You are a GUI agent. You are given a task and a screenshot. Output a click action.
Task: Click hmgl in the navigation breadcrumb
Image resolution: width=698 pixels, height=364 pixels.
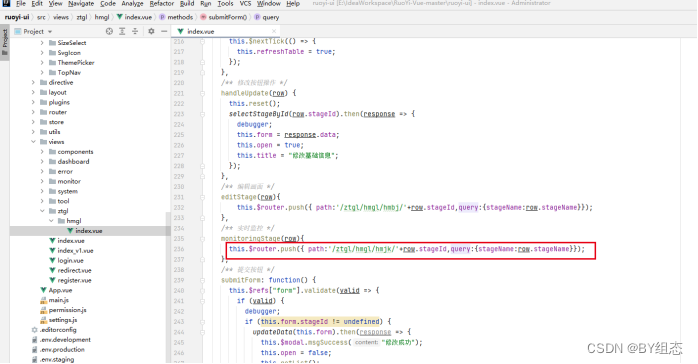102,17
